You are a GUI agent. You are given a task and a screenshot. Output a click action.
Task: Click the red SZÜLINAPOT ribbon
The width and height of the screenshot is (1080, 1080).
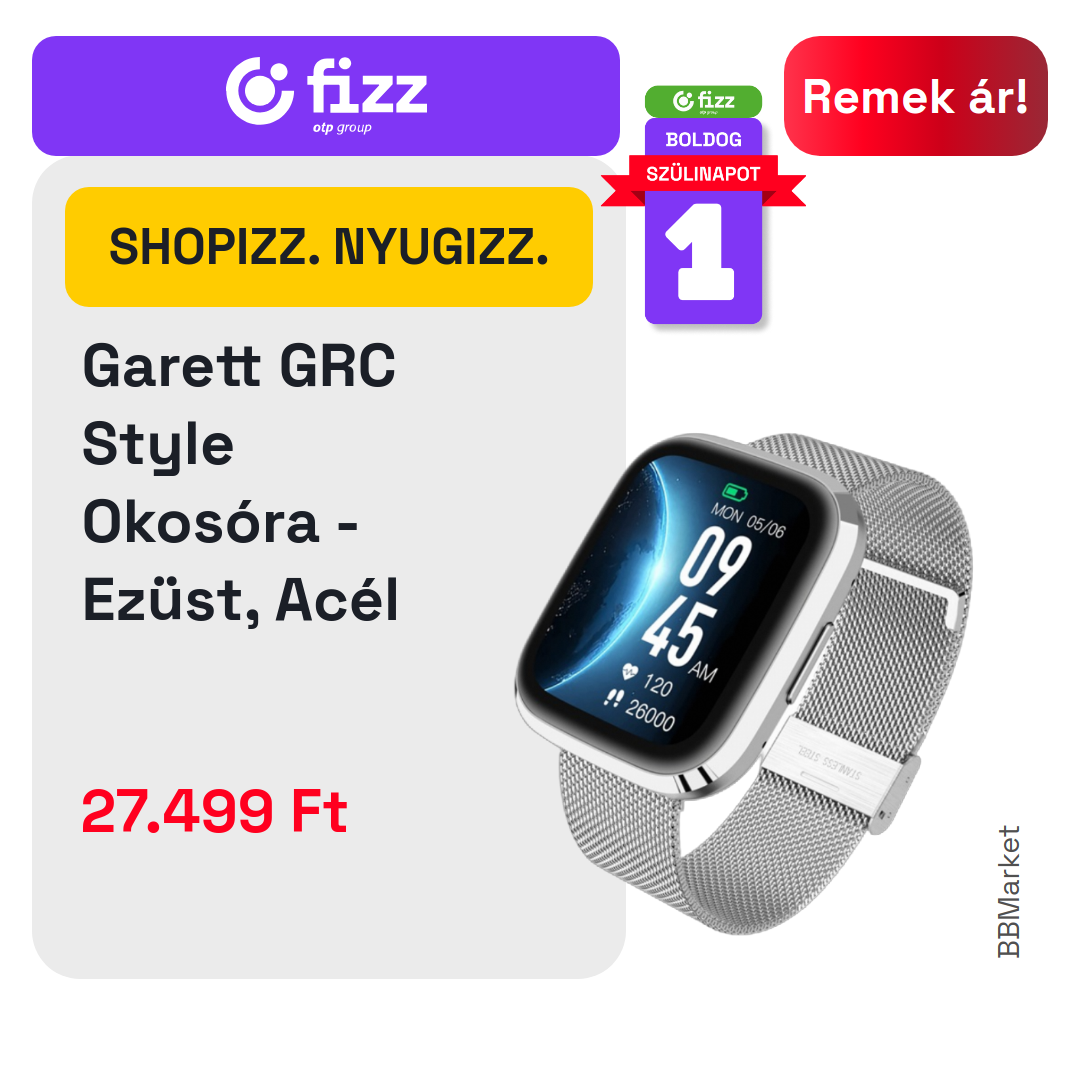click(x=703, y=174)
